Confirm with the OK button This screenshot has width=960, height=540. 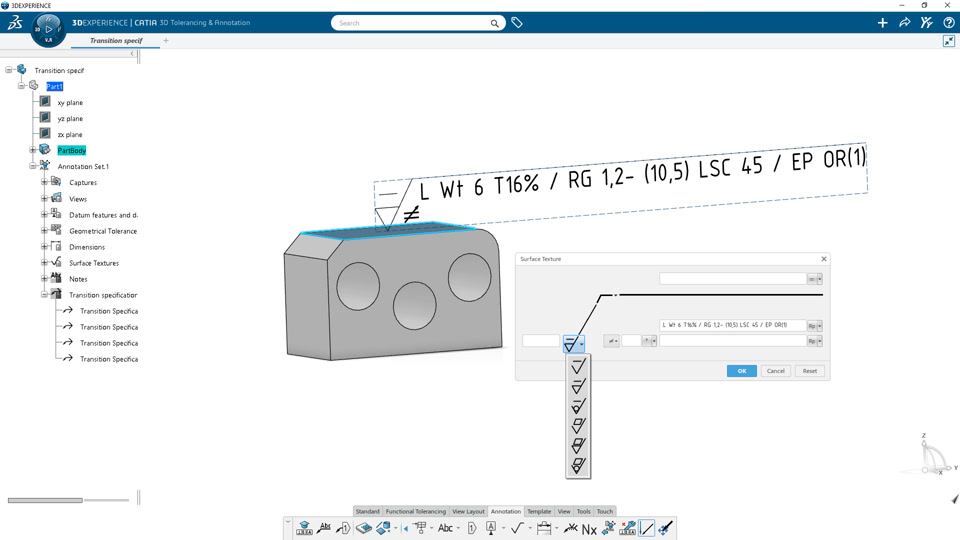pos(741,371)
